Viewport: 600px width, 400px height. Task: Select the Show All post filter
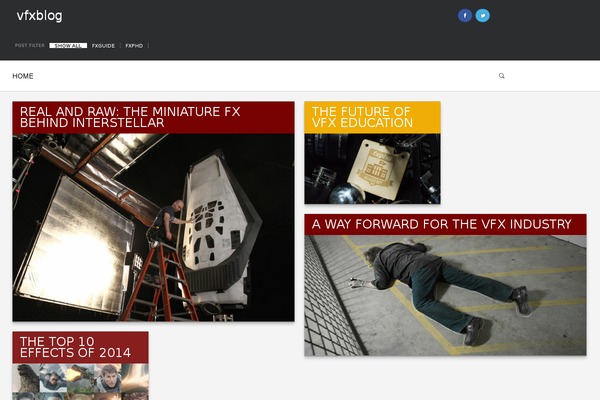pos(68,46)
